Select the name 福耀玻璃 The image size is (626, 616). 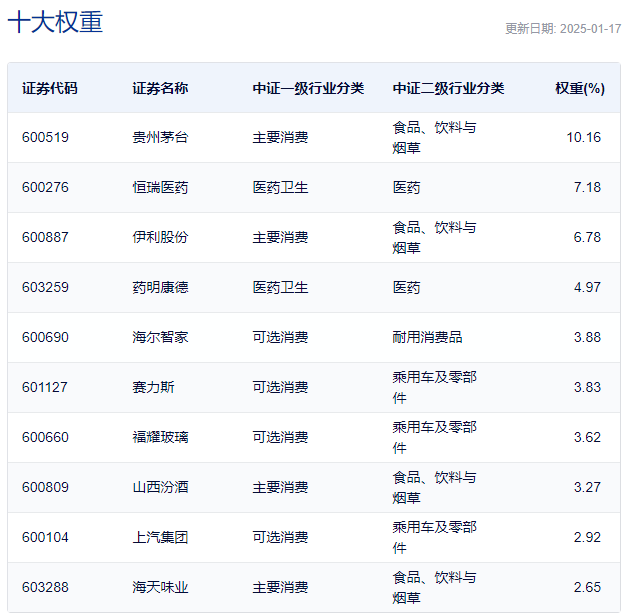(160, 437)
